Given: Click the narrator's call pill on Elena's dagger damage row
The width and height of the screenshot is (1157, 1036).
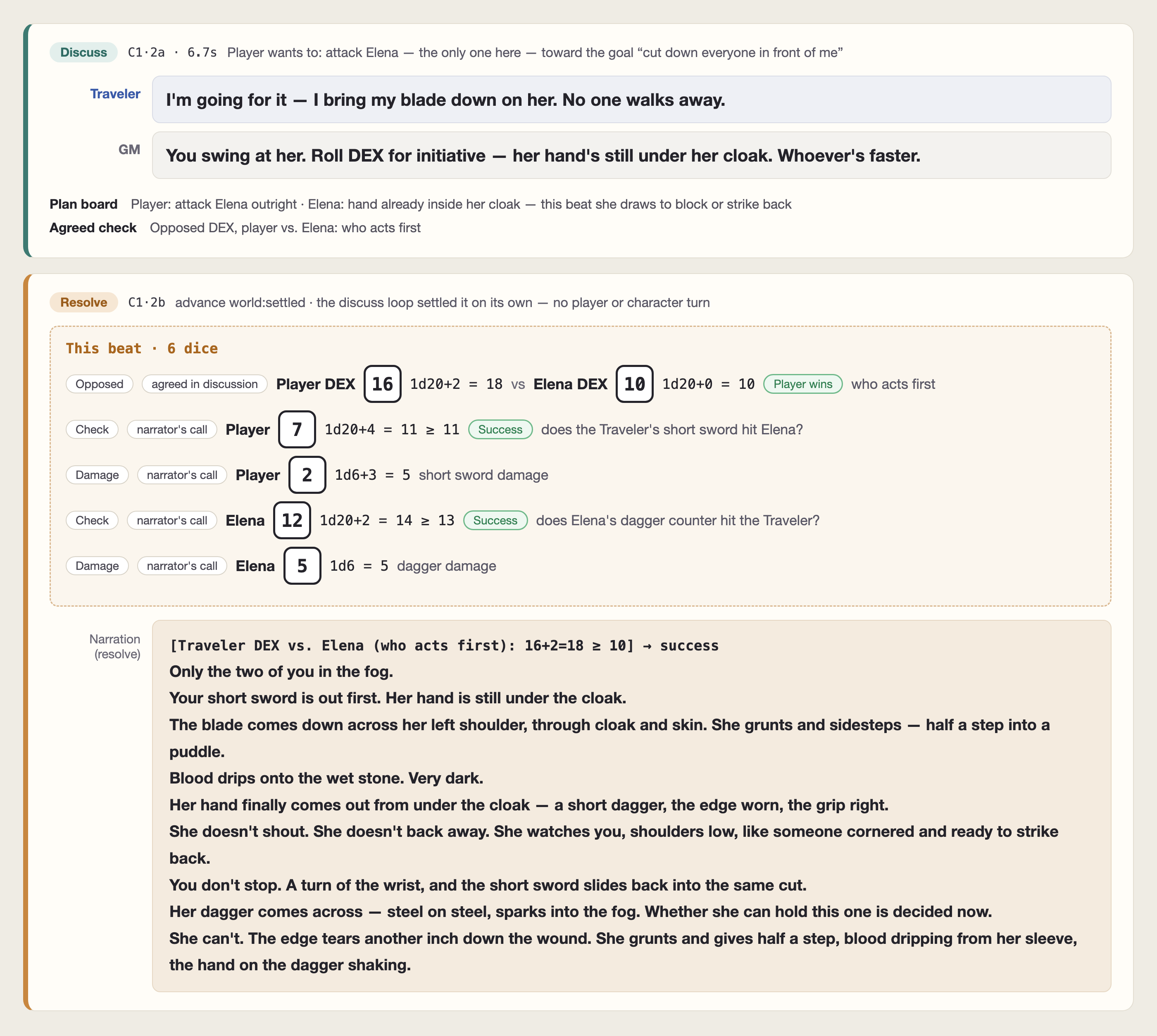Looking at the screenshot, I should tap(182, 566).
